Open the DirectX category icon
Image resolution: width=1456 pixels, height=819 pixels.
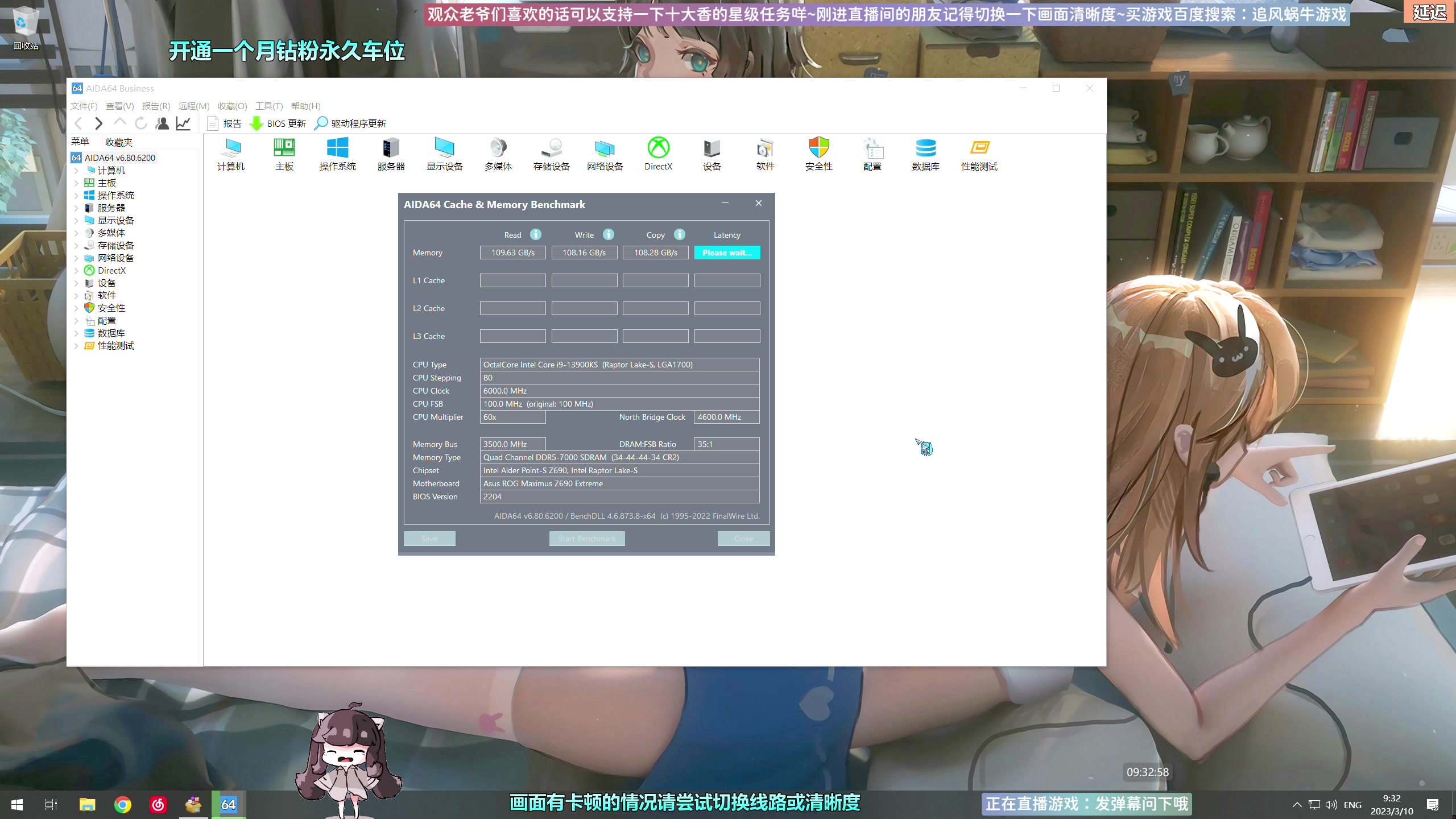(x=658, y=148)
